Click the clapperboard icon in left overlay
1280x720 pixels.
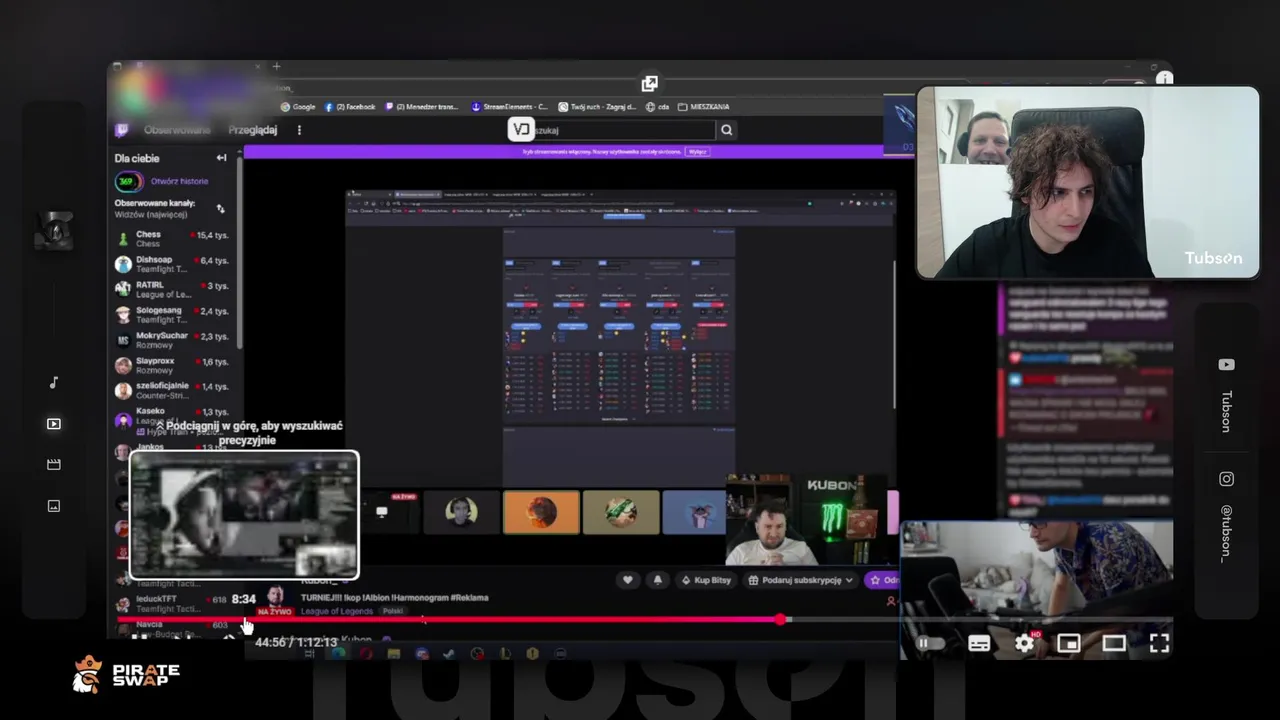click(x=54, y=465)
